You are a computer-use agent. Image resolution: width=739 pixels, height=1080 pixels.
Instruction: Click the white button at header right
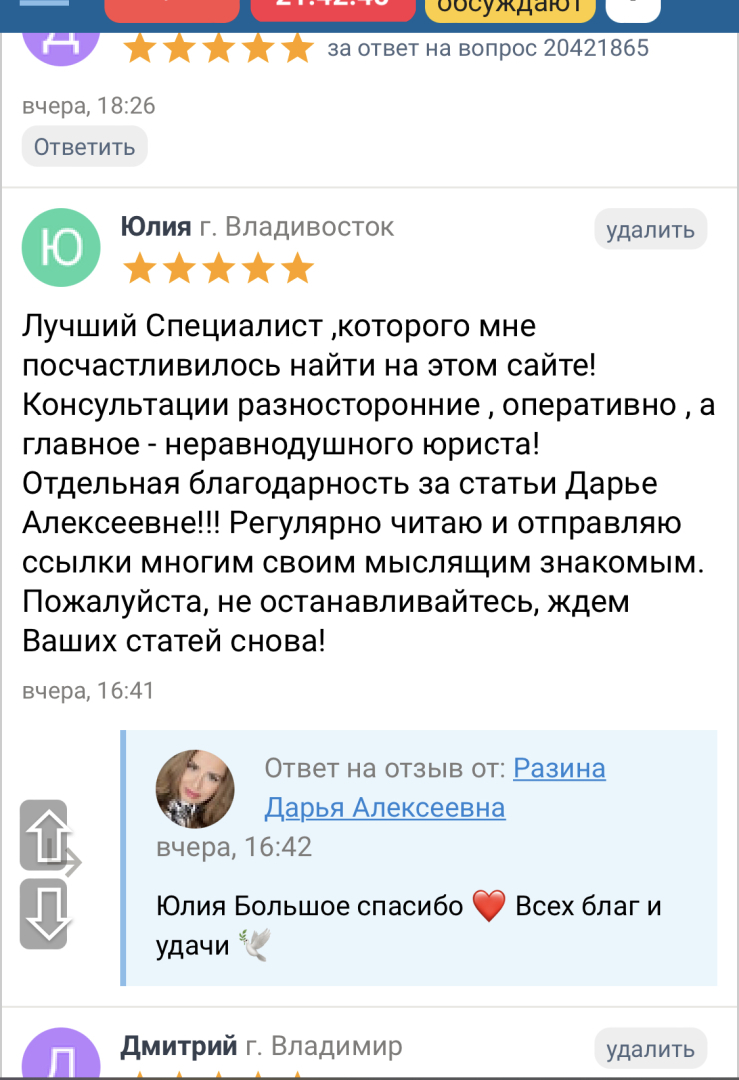point(633,9)
